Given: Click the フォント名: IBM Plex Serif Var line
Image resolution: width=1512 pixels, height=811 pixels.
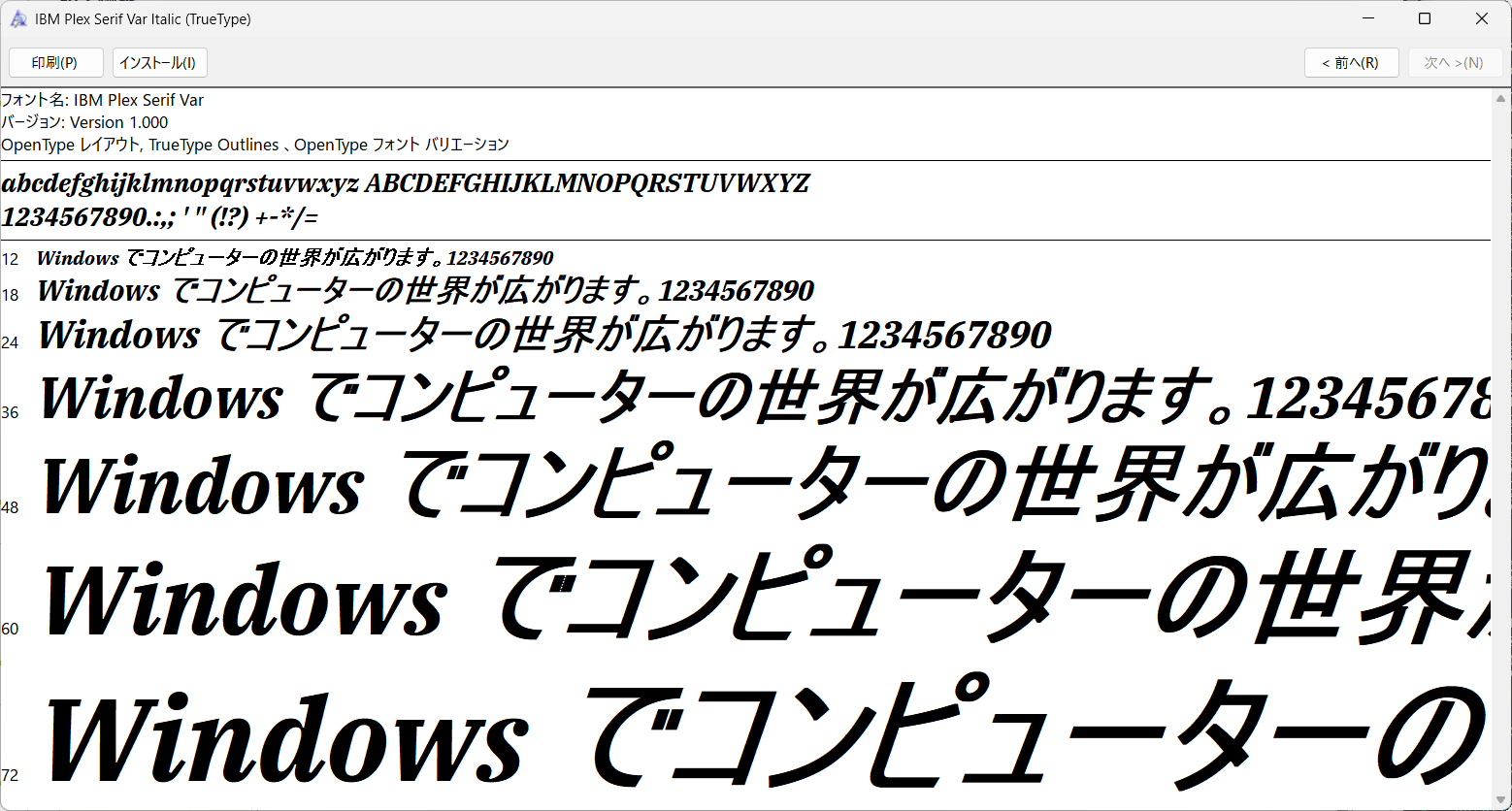Looking at the screenshot, I should [x=102, y=100].
